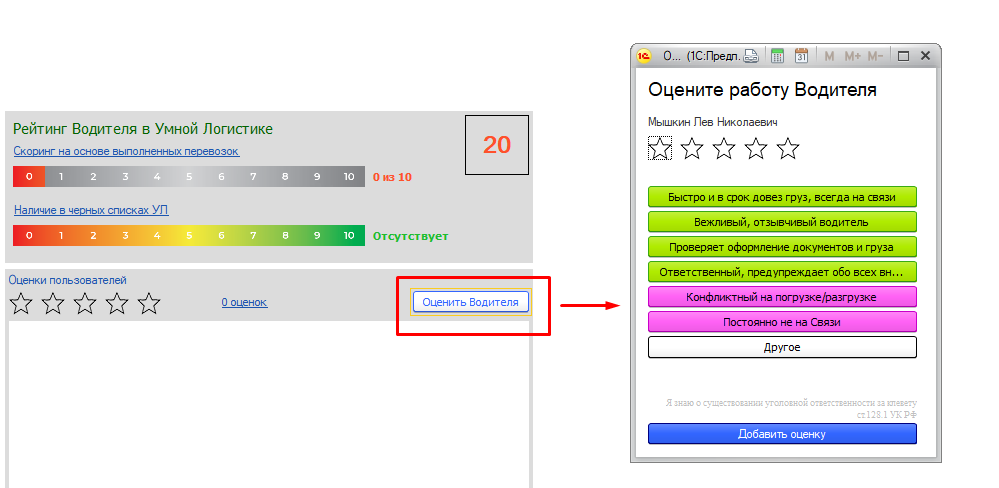The width and height of the screenshot is (999, 488).
Task: Select the fourth star under Мышкин Лев Николаевич
Action: tap(756, 148)
